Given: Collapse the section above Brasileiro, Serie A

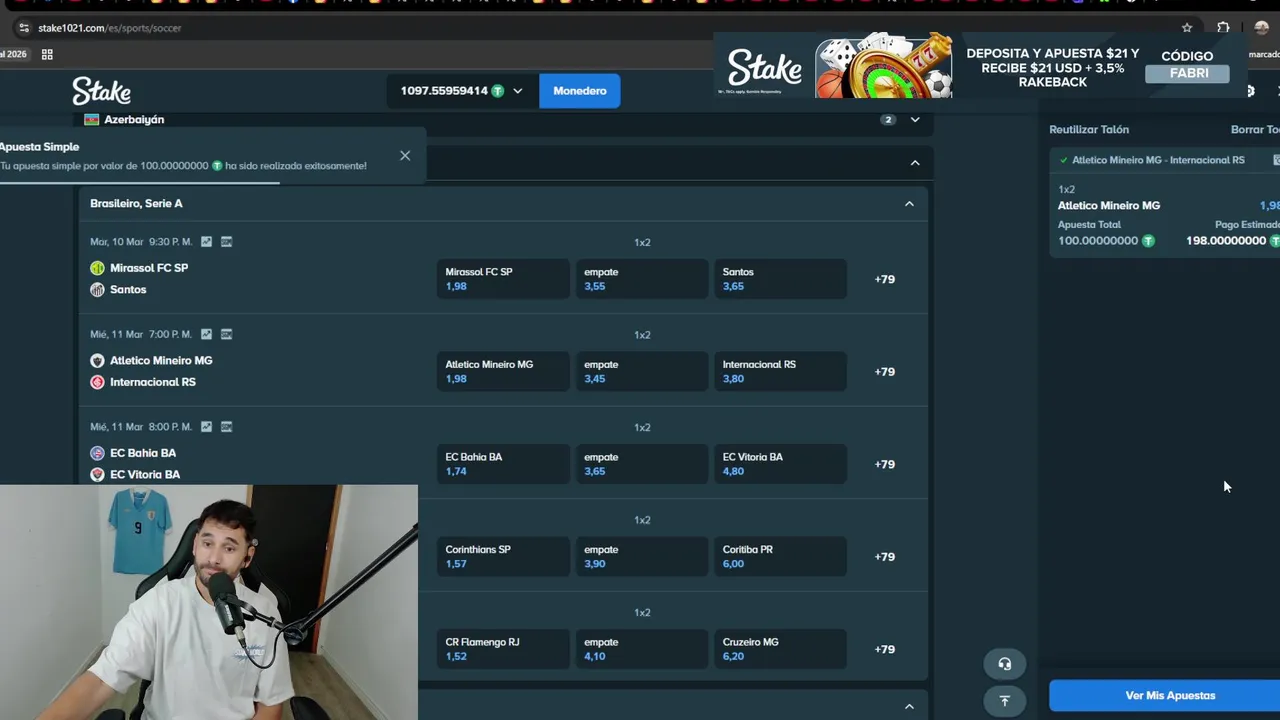Looking at the screenshot, I should [x=915, y=163].
